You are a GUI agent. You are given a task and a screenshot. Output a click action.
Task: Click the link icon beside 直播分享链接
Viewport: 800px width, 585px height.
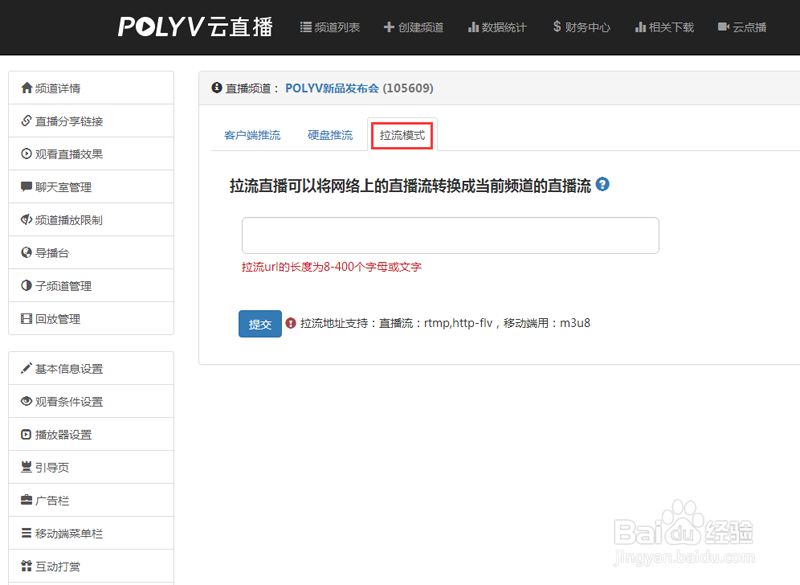click(x=27, y=120)
